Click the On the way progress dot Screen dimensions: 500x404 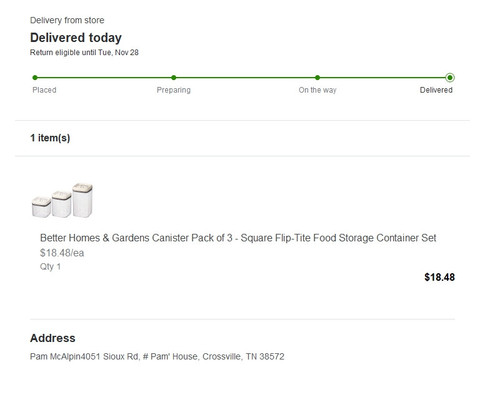tap(317, 78)
